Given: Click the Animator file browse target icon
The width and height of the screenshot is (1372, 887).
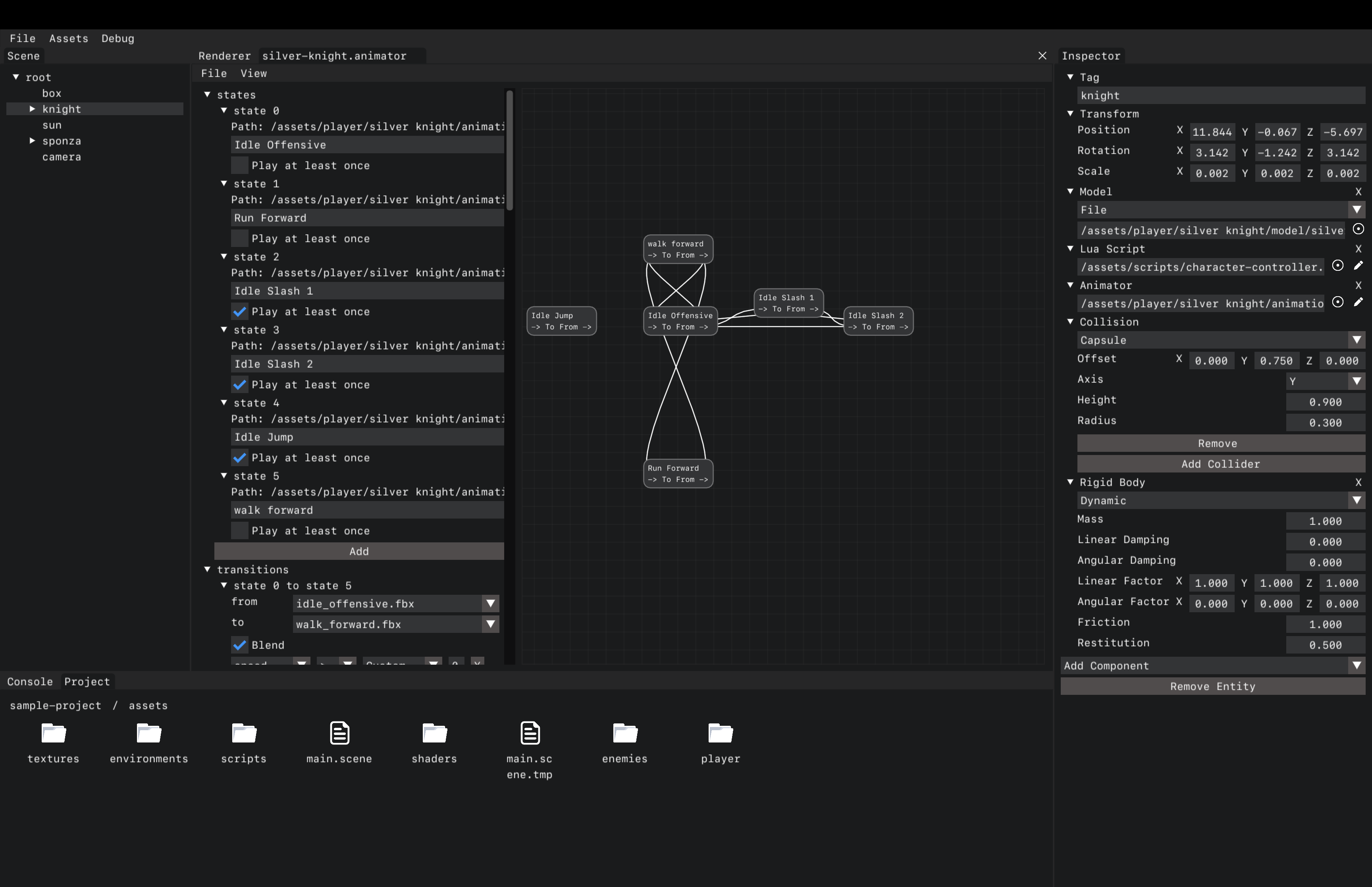Looking at the screenshot, I should (1337, 302).
